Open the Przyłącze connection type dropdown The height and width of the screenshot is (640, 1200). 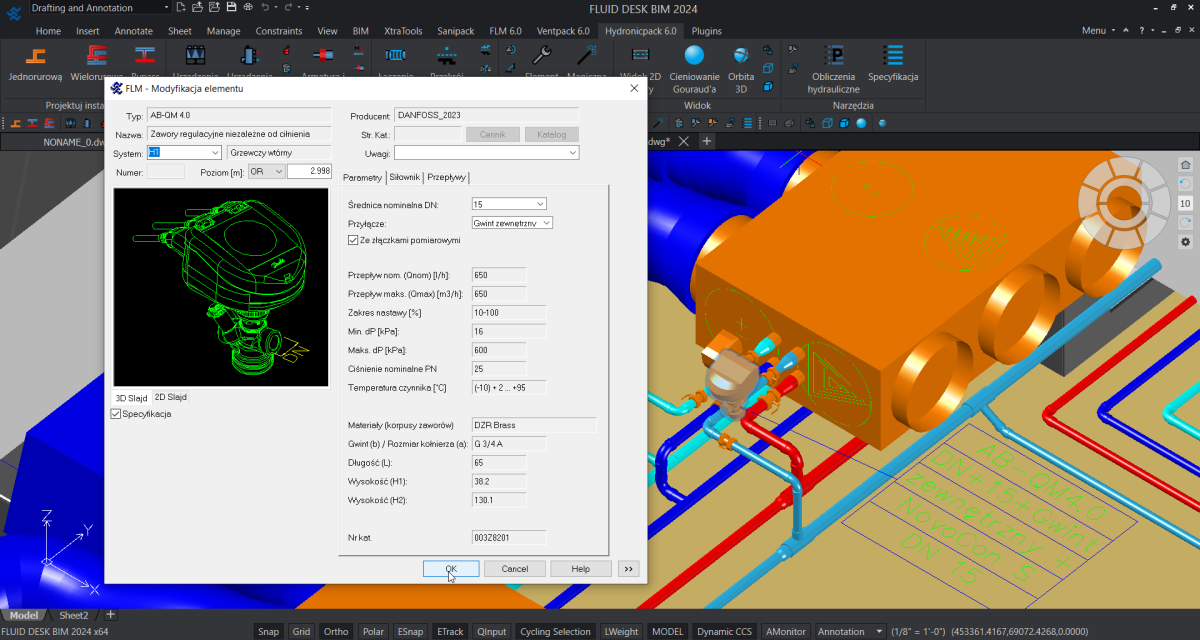pos(546,223)
